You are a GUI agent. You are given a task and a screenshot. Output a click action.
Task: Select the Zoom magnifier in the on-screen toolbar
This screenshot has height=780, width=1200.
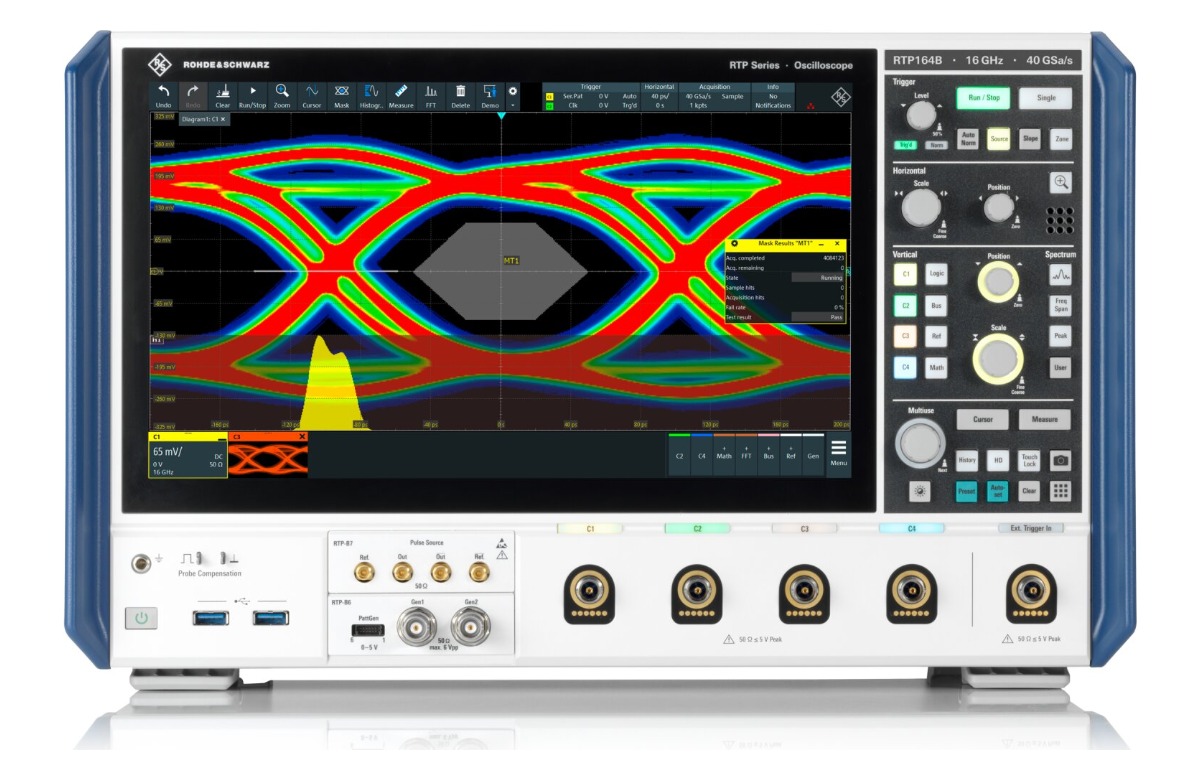[x=282, y=95]
